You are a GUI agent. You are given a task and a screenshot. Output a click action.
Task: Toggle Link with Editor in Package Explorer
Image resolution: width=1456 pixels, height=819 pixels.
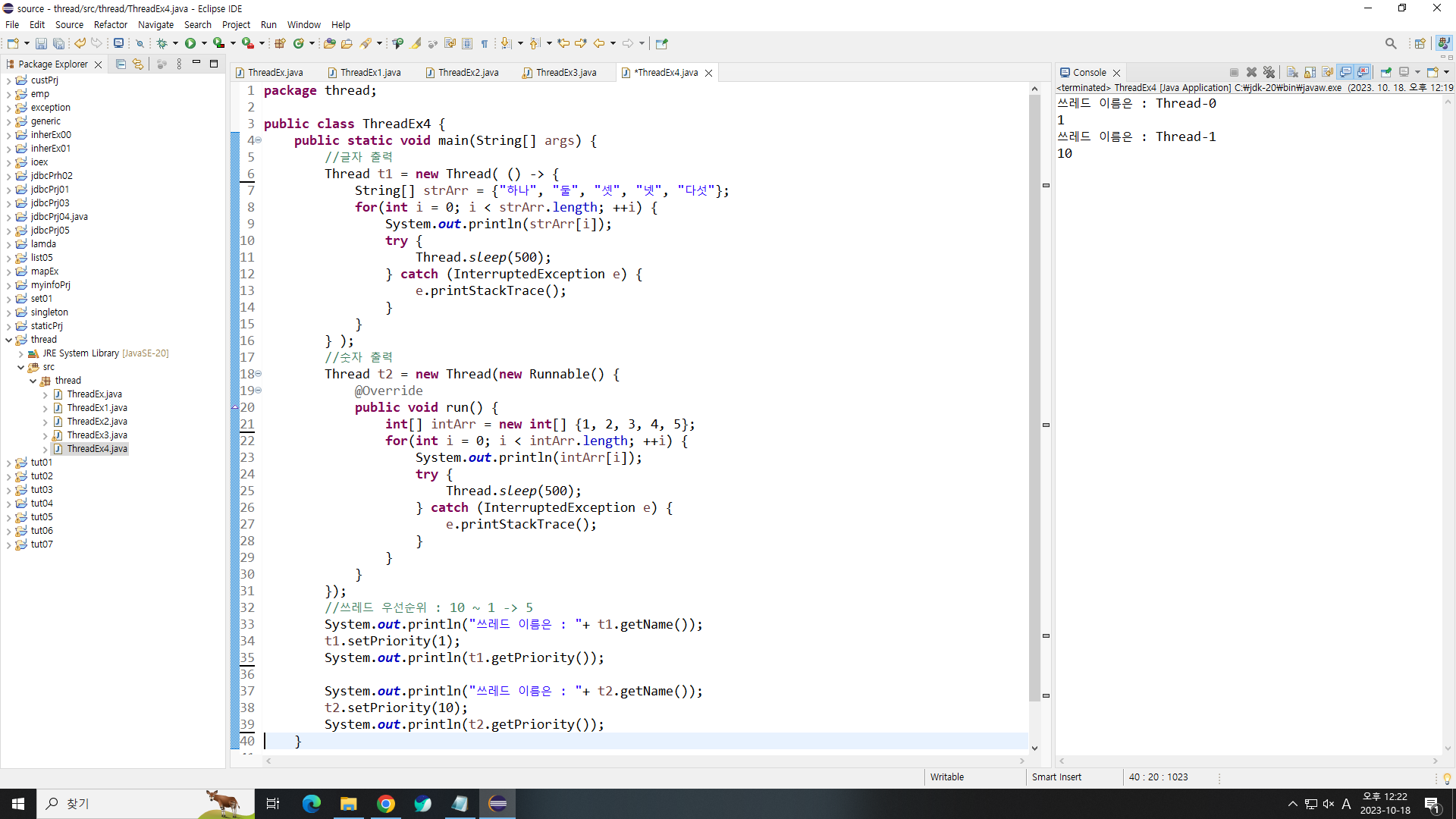pyautogui.click(x=137, y=64)
